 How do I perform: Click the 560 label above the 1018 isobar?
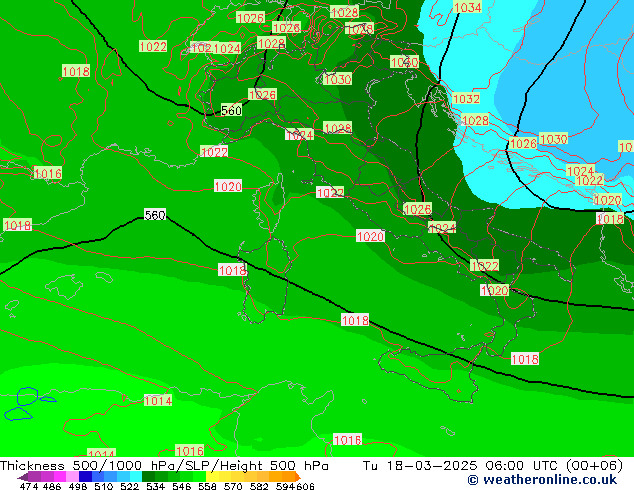coord(155,215)
